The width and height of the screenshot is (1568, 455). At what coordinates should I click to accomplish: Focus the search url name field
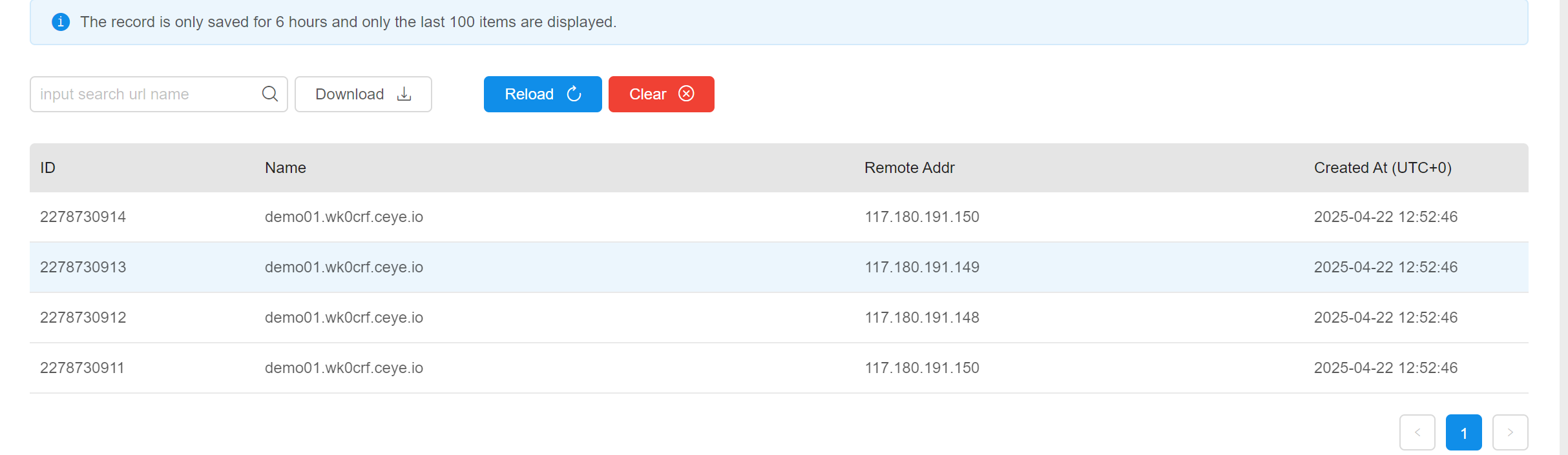point(145,94)
